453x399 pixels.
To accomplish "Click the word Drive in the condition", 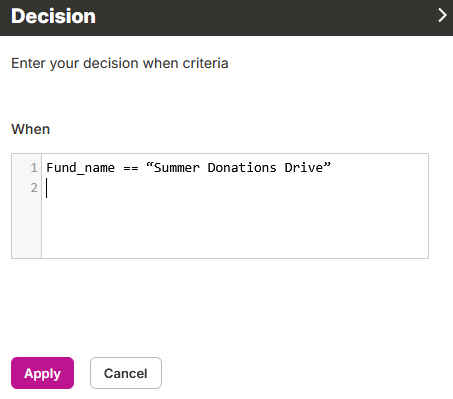I will point(304,167).
